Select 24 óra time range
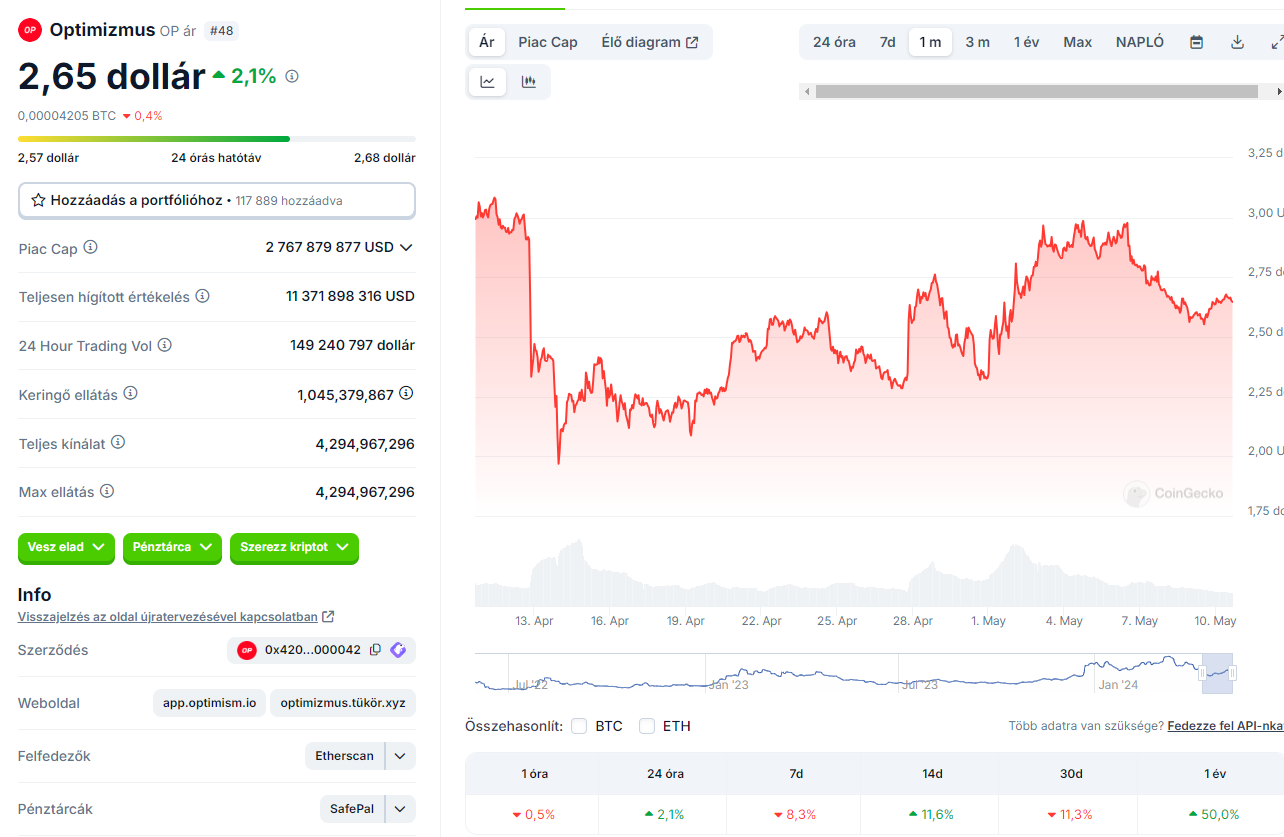 (834, 42)
